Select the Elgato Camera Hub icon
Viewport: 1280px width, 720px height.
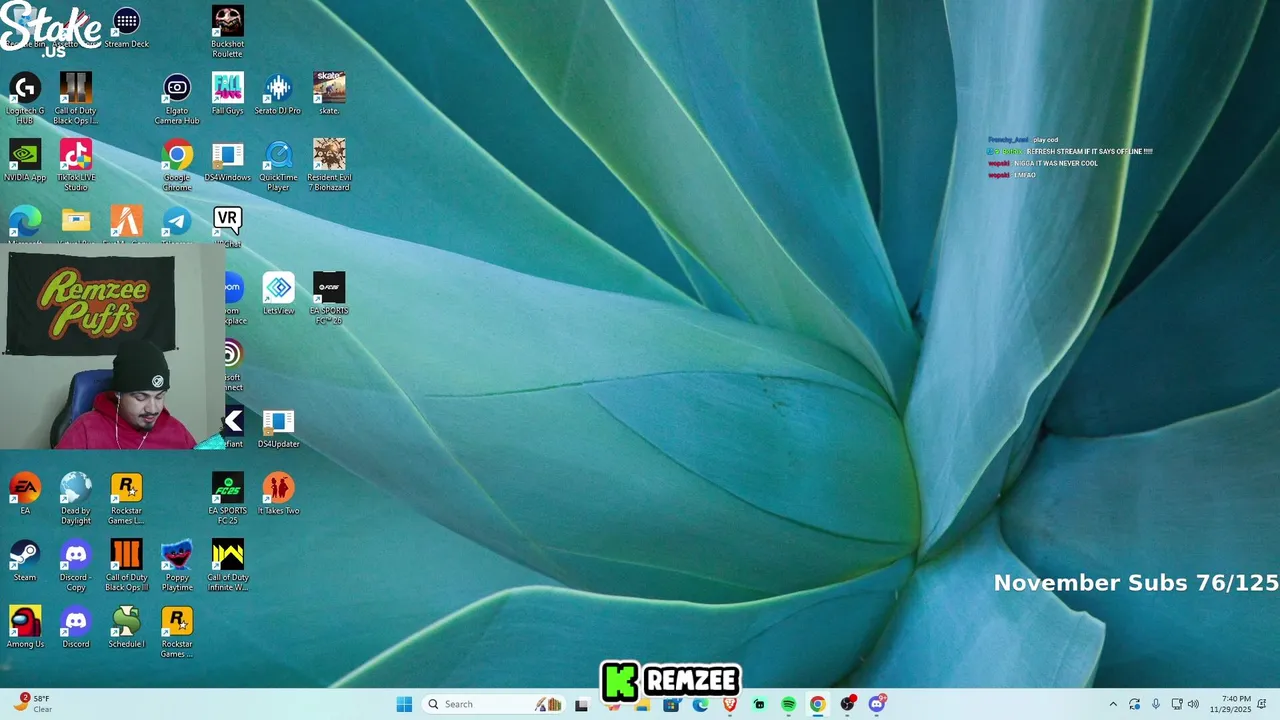point(177,99)
